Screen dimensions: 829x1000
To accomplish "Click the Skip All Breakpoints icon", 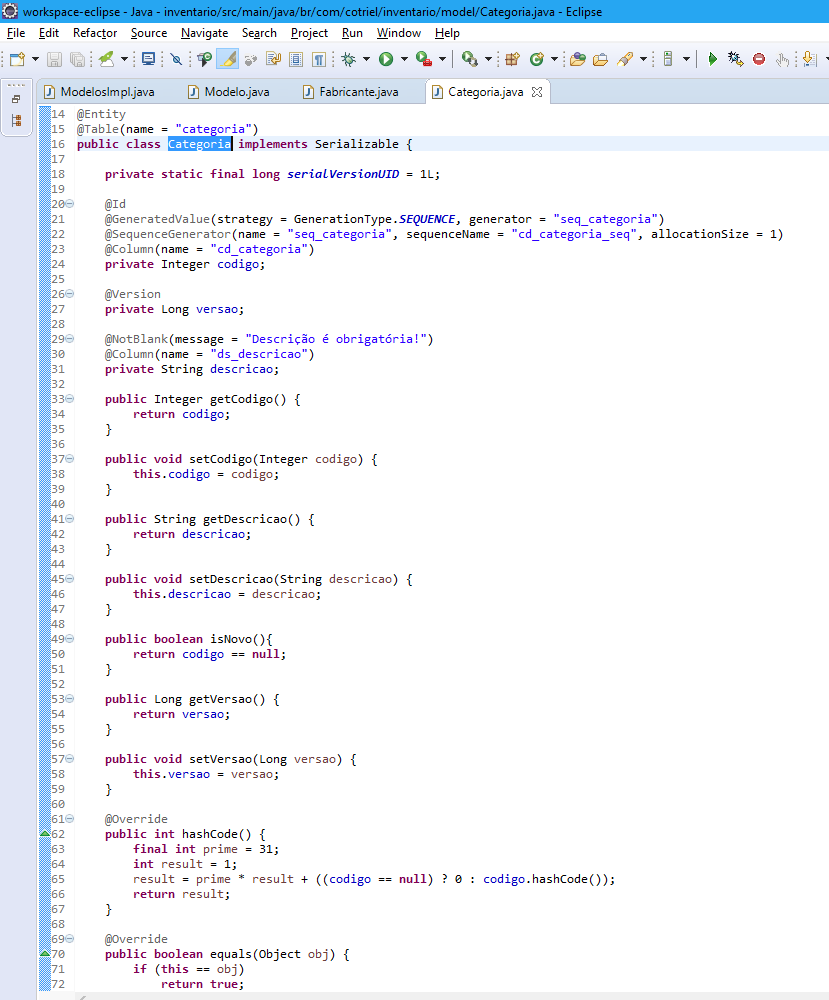I will (x=176, y=60).
